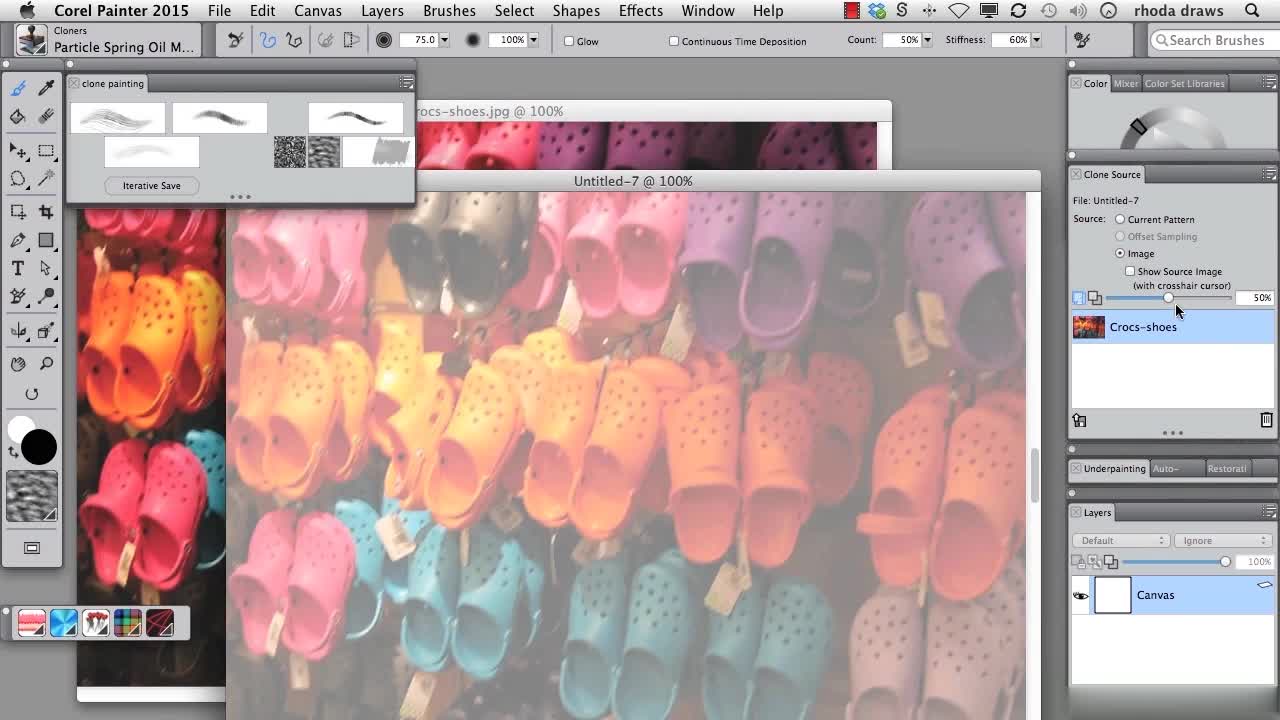The height and width of the screenshot is (720, 1280).
Task: Select the Rectangular Shape tool
Action: pyautogui.click(x=46, y=240)
